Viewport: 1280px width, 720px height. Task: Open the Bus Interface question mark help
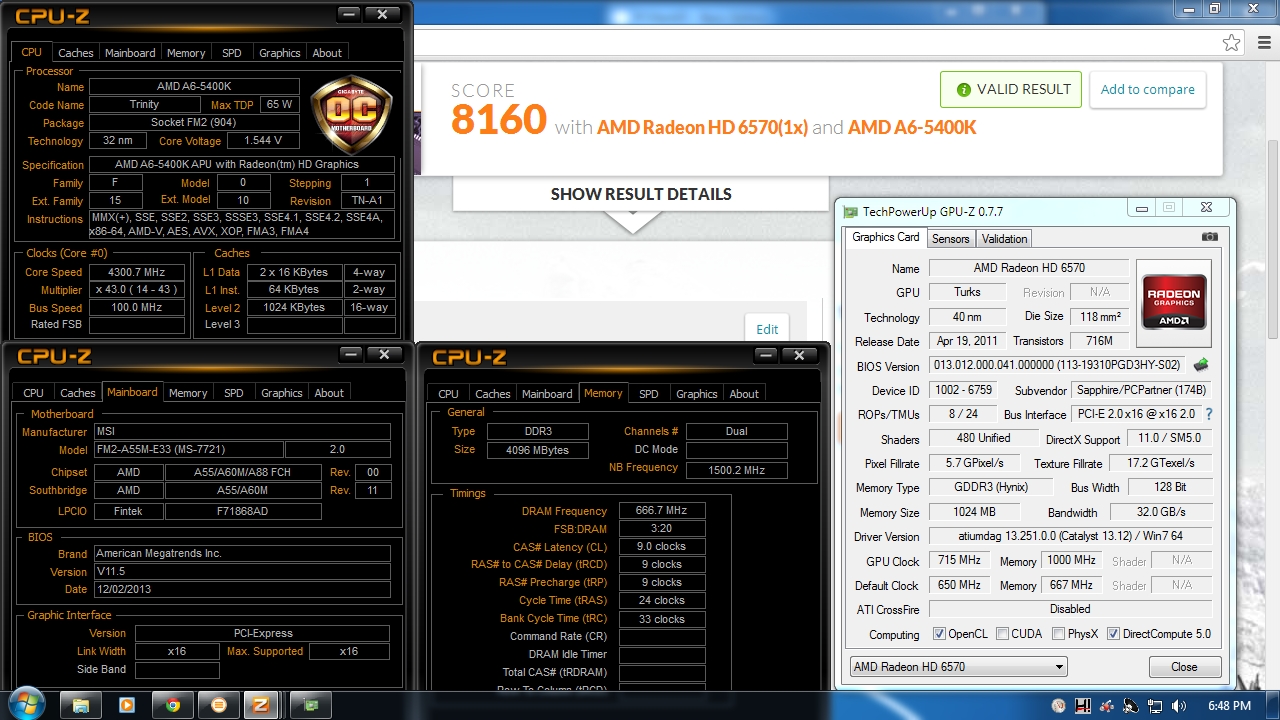pyautogui.click(x=1208, y=414)
